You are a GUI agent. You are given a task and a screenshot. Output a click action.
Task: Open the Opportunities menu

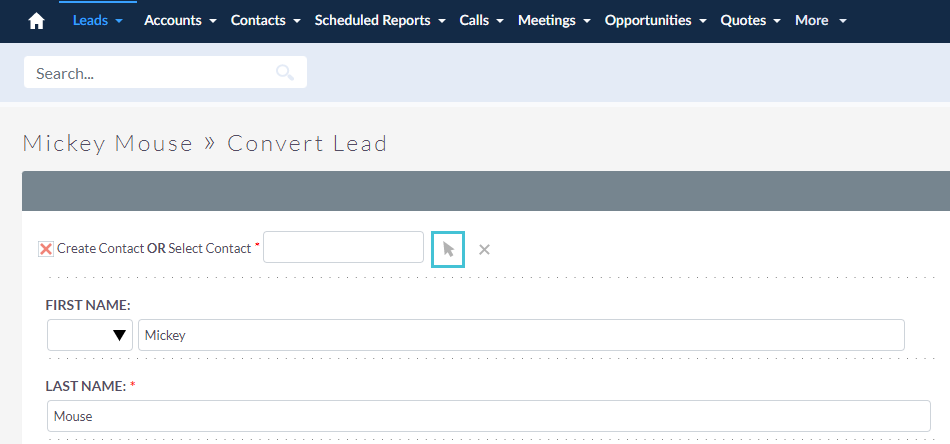pyautogui.click(x=656, y=21)
